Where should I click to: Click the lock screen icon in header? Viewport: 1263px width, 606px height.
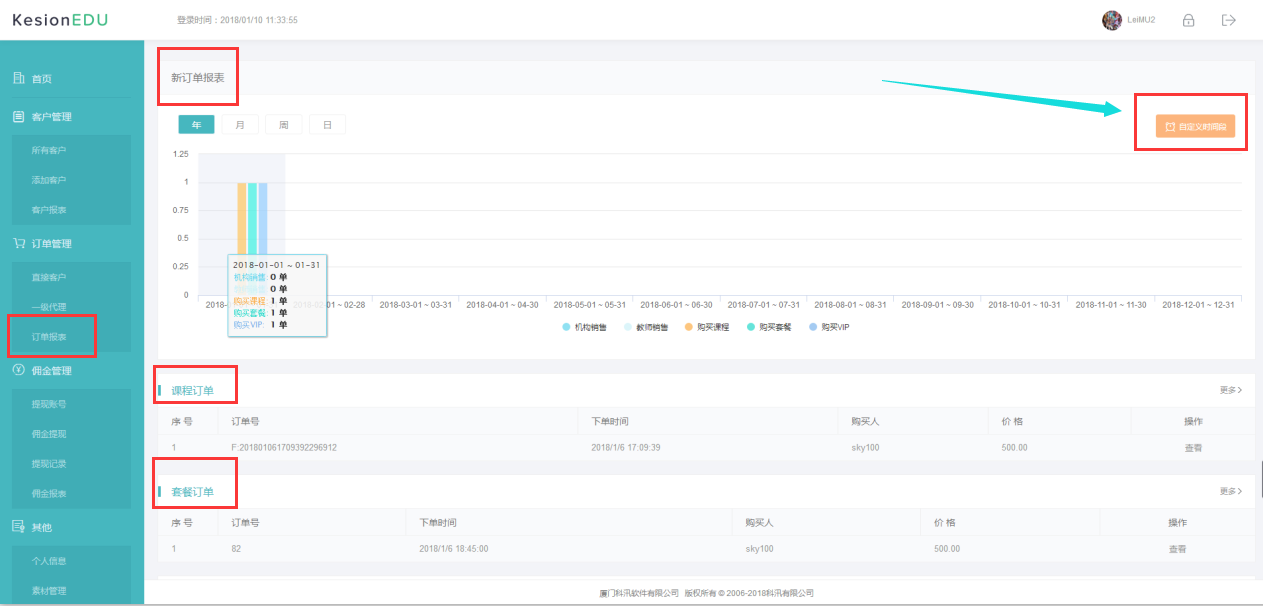pyautogui.click(x=1189, y=20)
